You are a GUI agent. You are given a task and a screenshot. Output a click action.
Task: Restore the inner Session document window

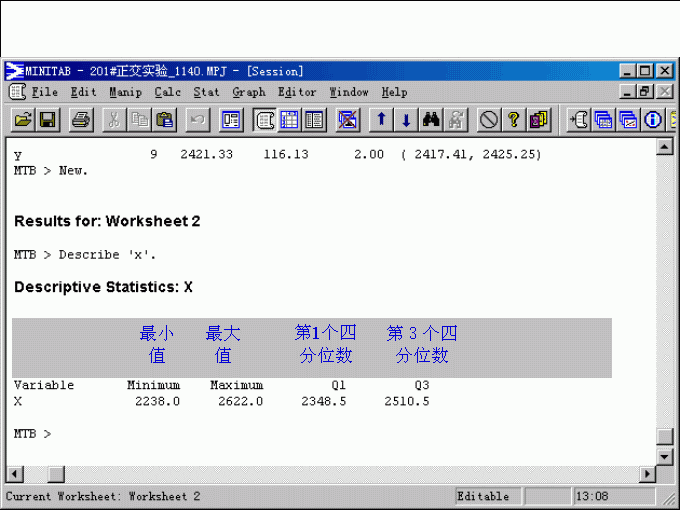click(x=645, y=92)
